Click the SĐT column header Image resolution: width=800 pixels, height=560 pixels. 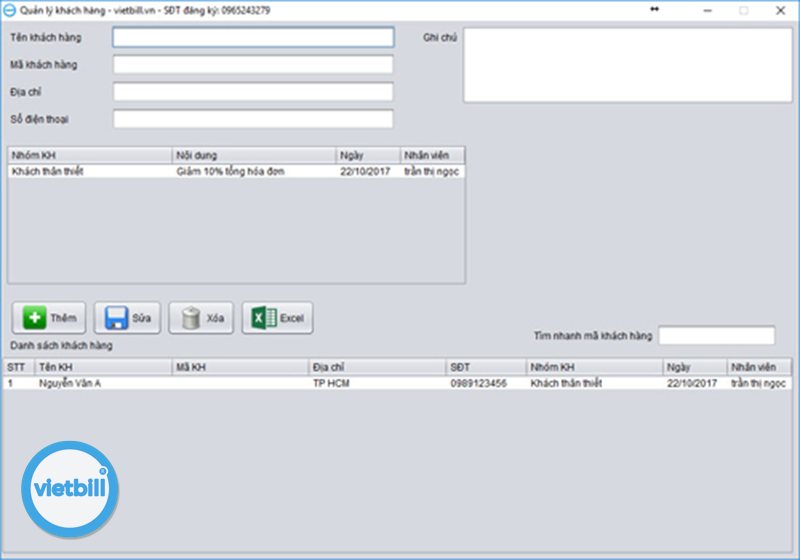[x=485, y=367]
